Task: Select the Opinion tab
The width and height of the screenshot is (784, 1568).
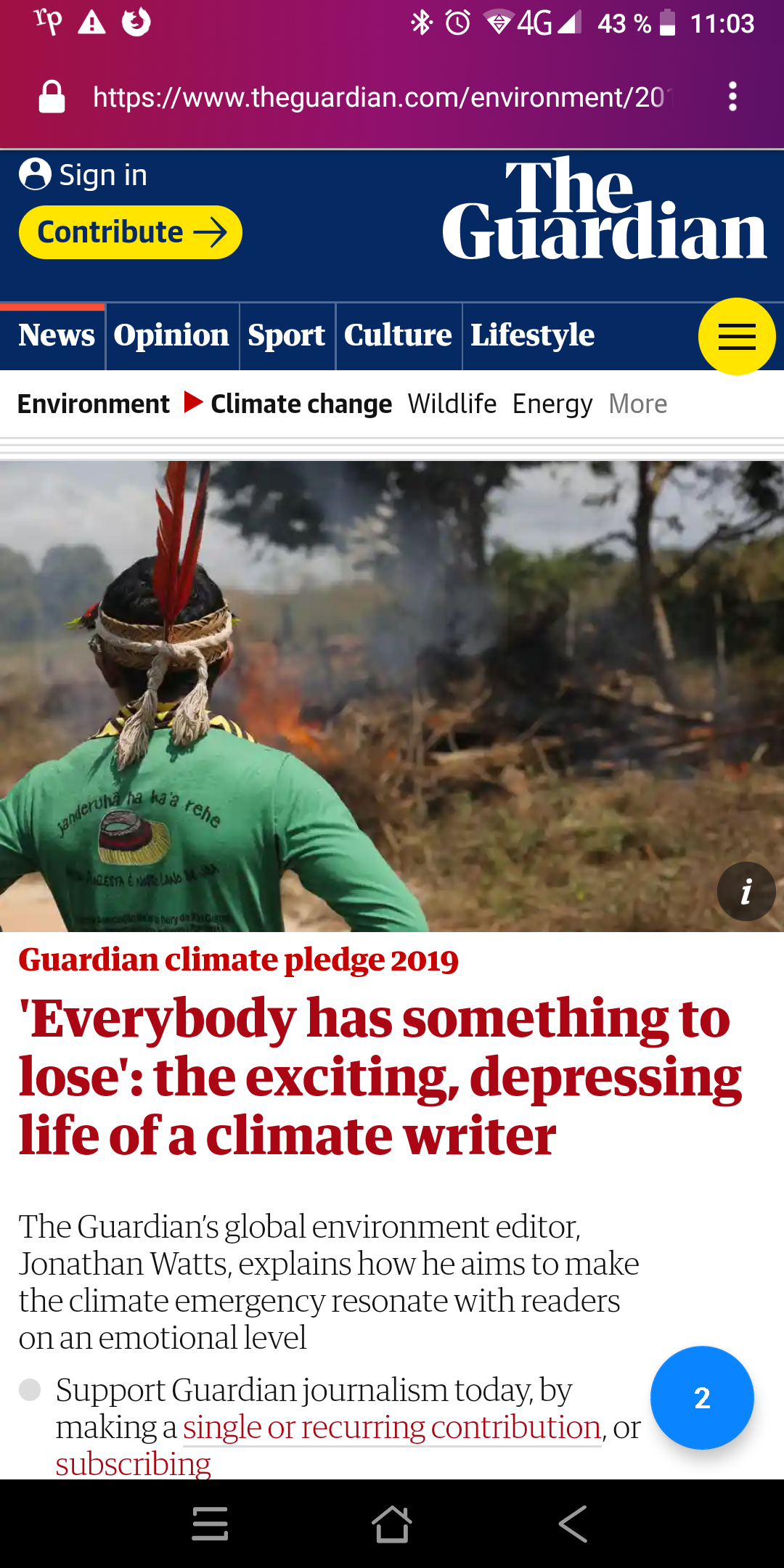Action: tap(172, 336)
